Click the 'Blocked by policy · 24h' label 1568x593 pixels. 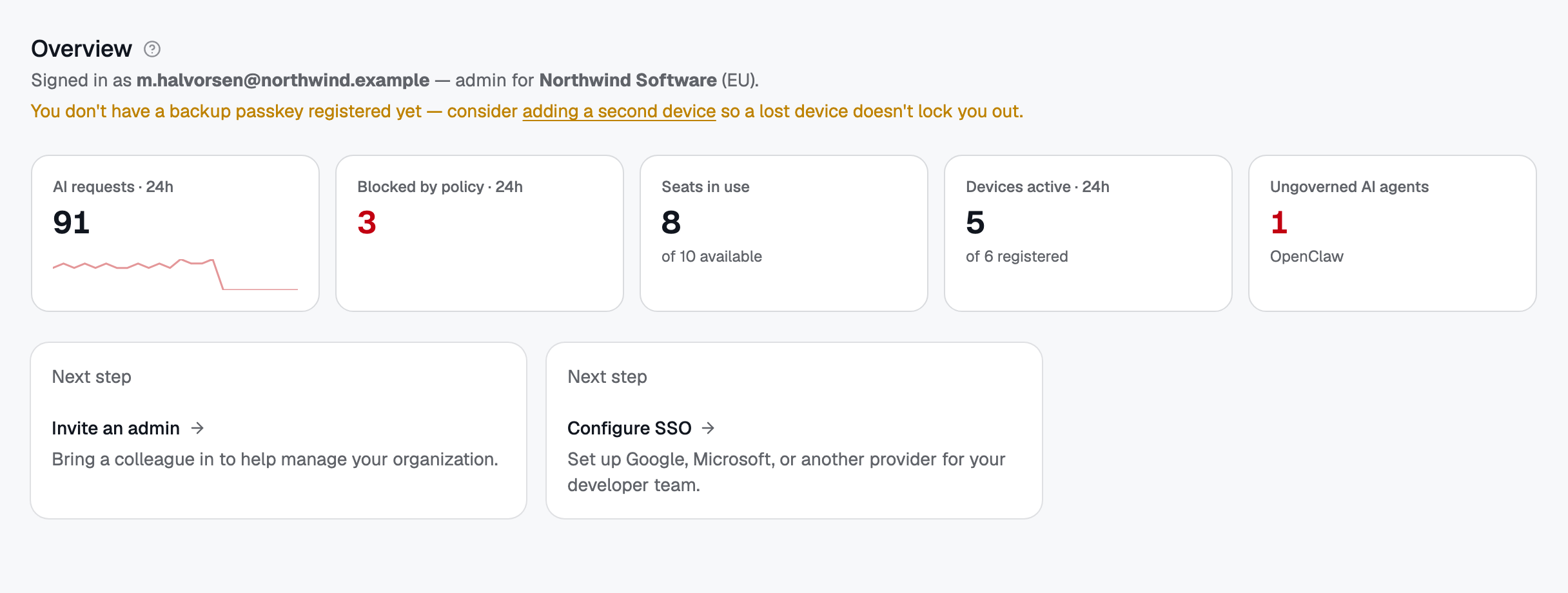pyautogui.click(x=440, y=187)
